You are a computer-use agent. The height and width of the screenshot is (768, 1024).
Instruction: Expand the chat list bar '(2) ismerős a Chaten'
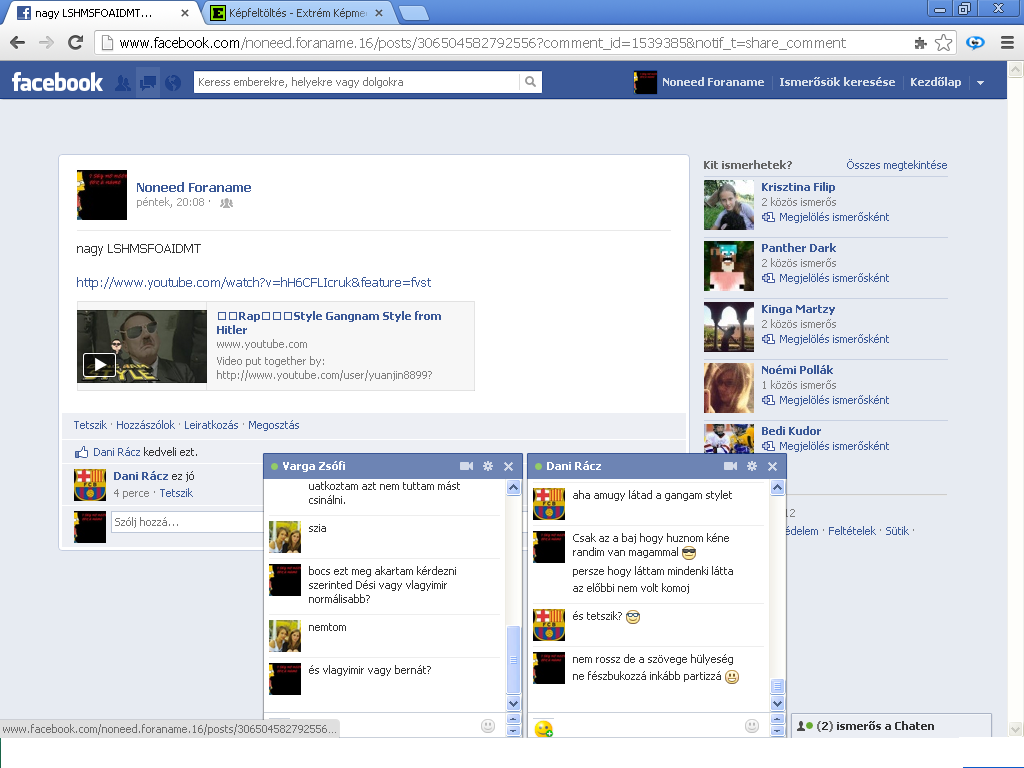tap(890, 726)
